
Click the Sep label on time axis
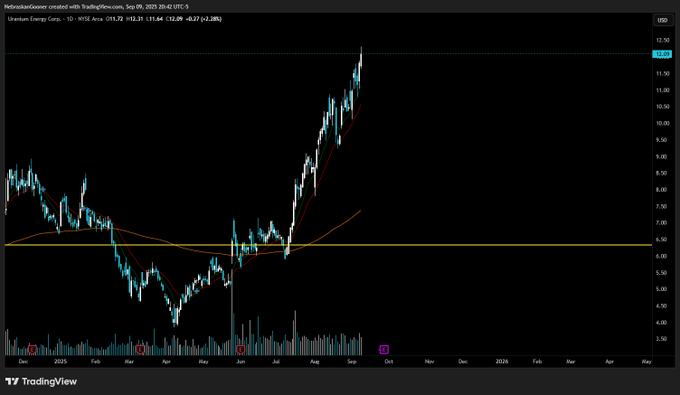click(x=352, y=362)
